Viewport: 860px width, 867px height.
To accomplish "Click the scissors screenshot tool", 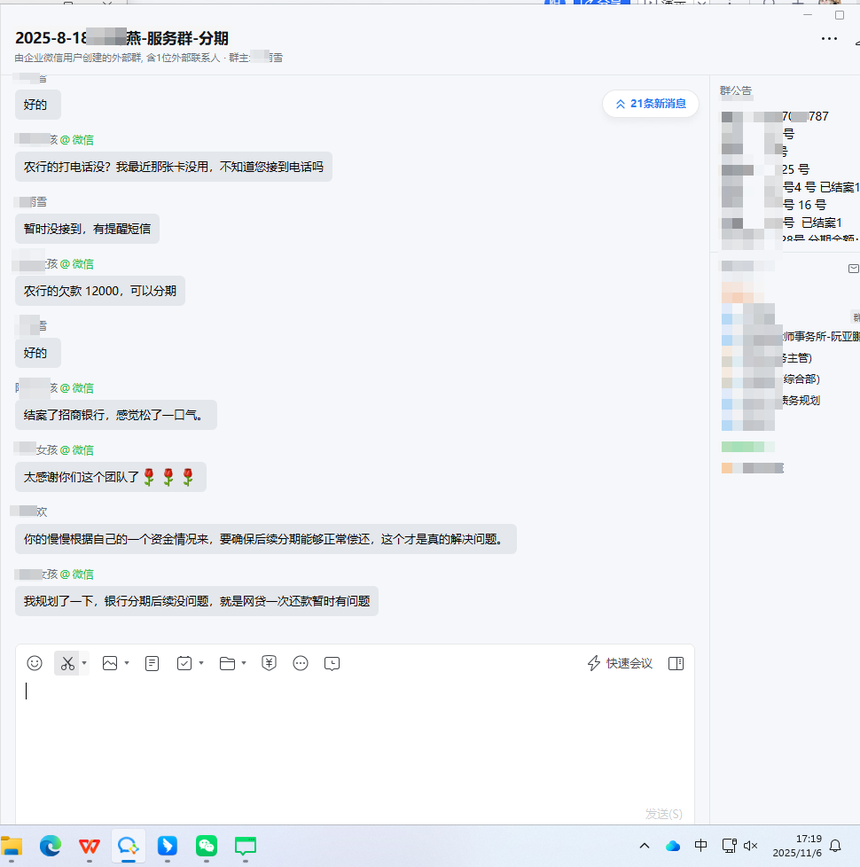I will [x=67, y=663].
